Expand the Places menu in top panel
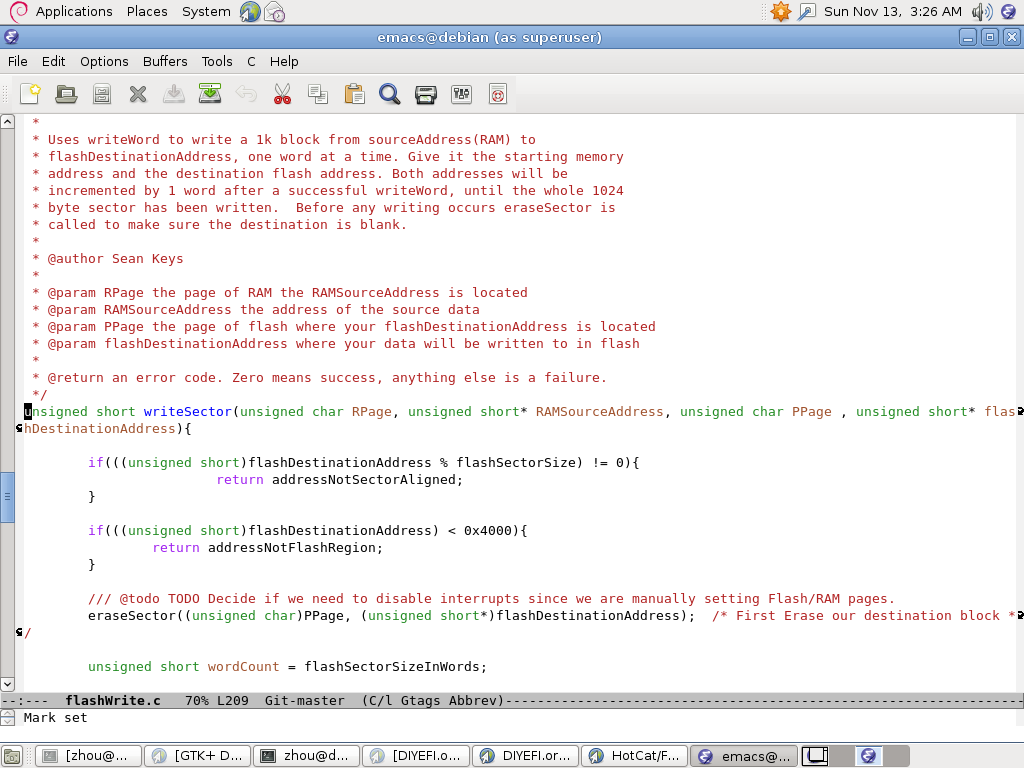 point(147,12)
